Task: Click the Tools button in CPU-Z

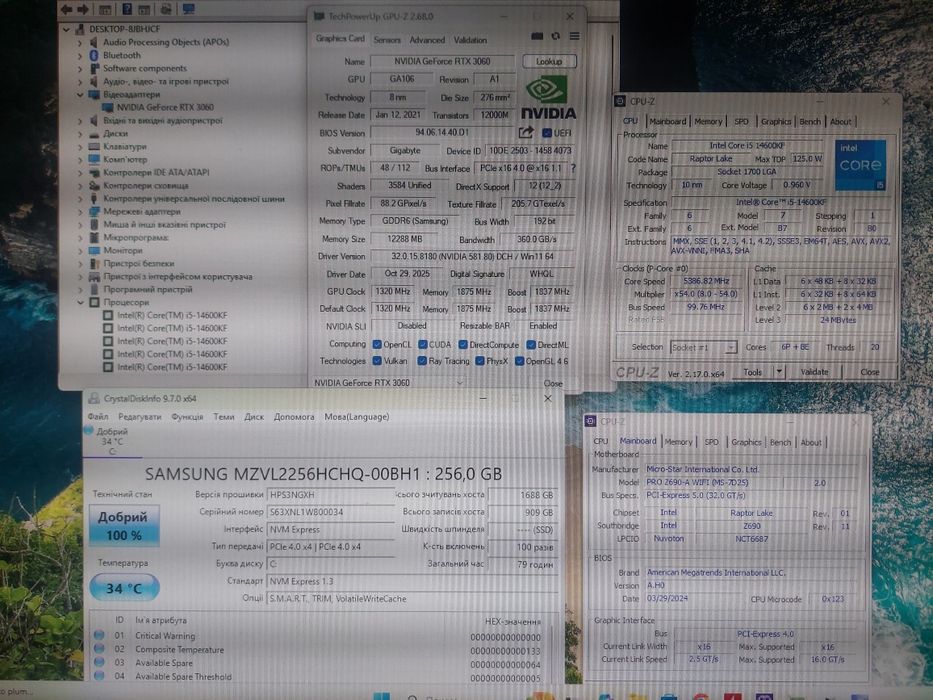Action: [x=753, y=371]
